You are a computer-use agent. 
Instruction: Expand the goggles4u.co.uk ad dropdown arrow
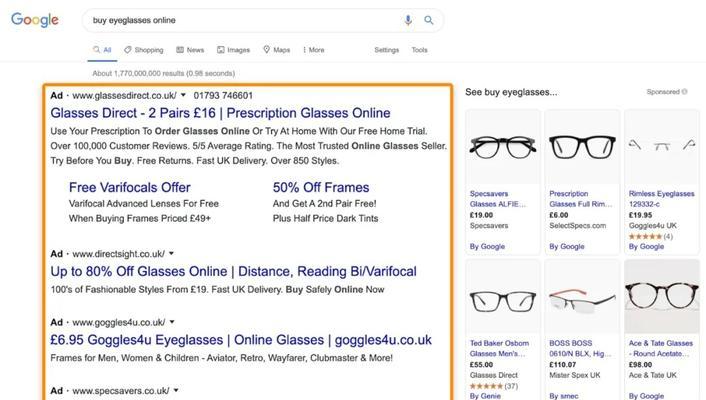click(x=172, y=322)
